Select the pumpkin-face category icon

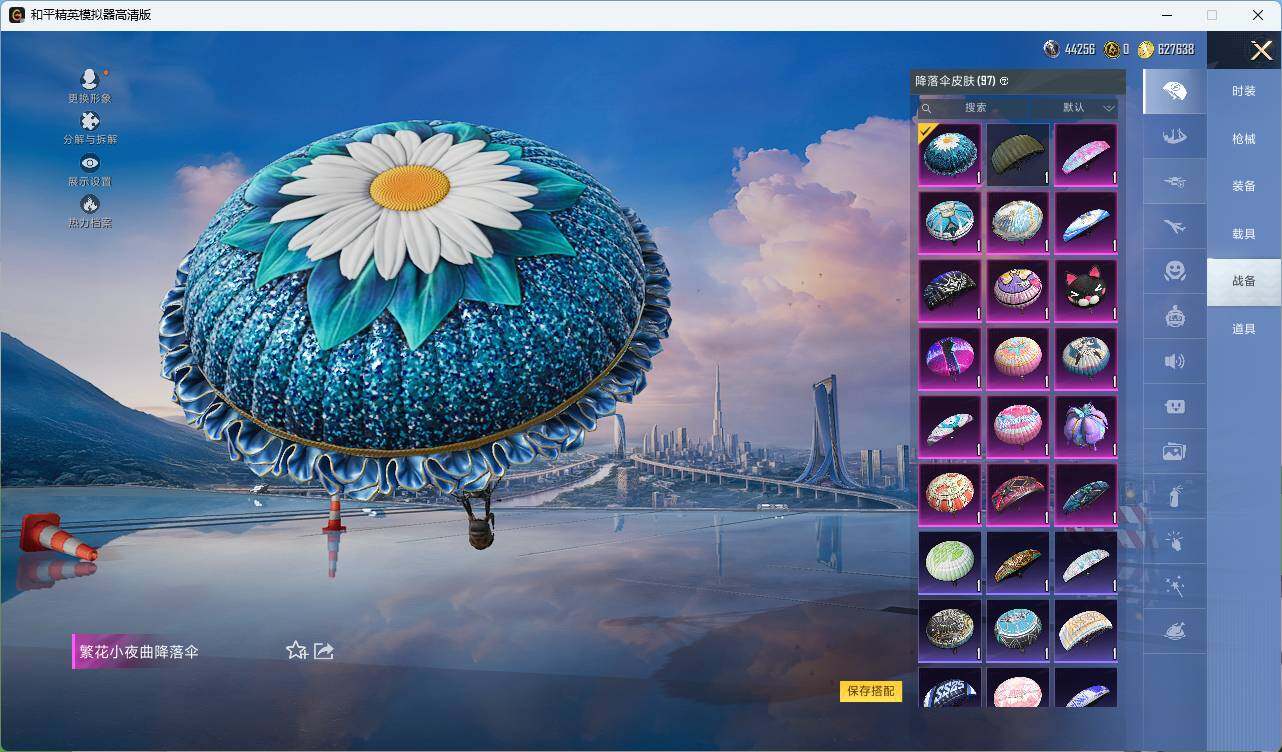[x=1175, y=317]
